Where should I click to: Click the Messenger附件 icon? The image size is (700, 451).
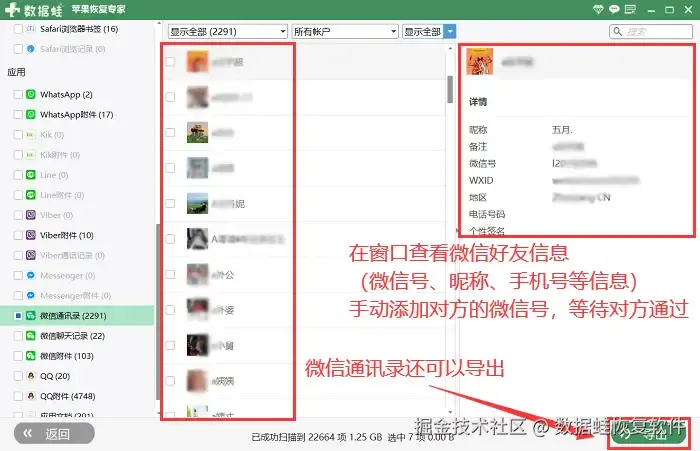tap(31, 295)
